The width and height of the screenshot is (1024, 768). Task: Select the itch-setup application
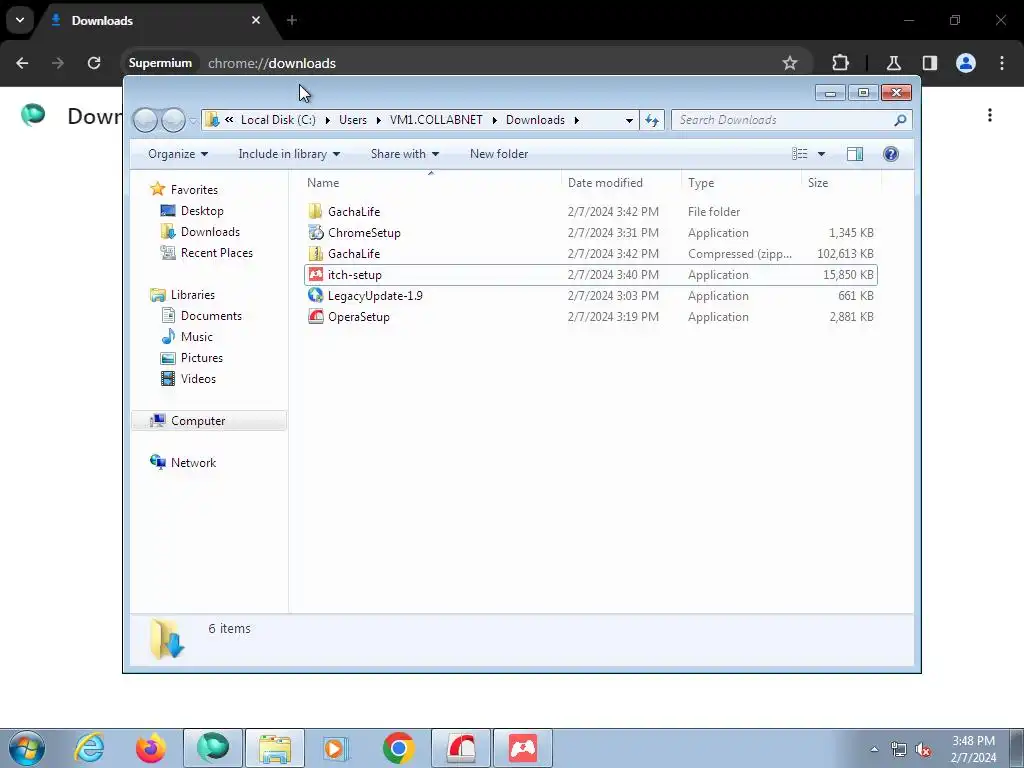[591, 275]
